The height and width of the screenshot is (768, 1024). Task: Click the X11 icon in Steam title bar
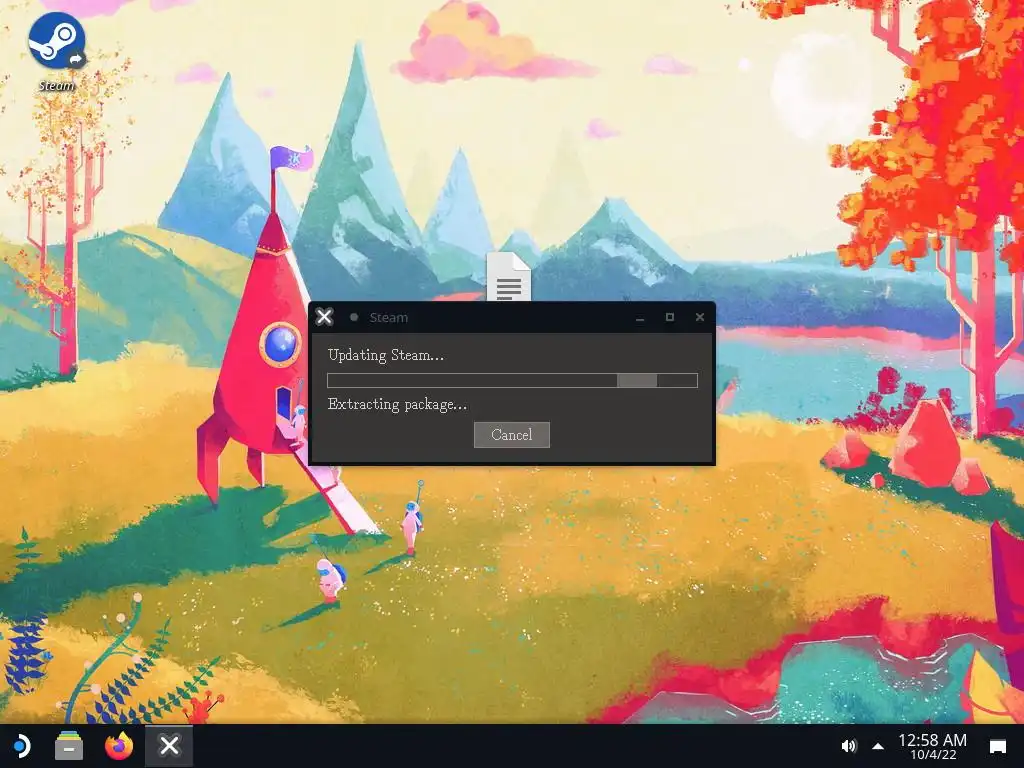pyautogui.click(x=324, y=317)
